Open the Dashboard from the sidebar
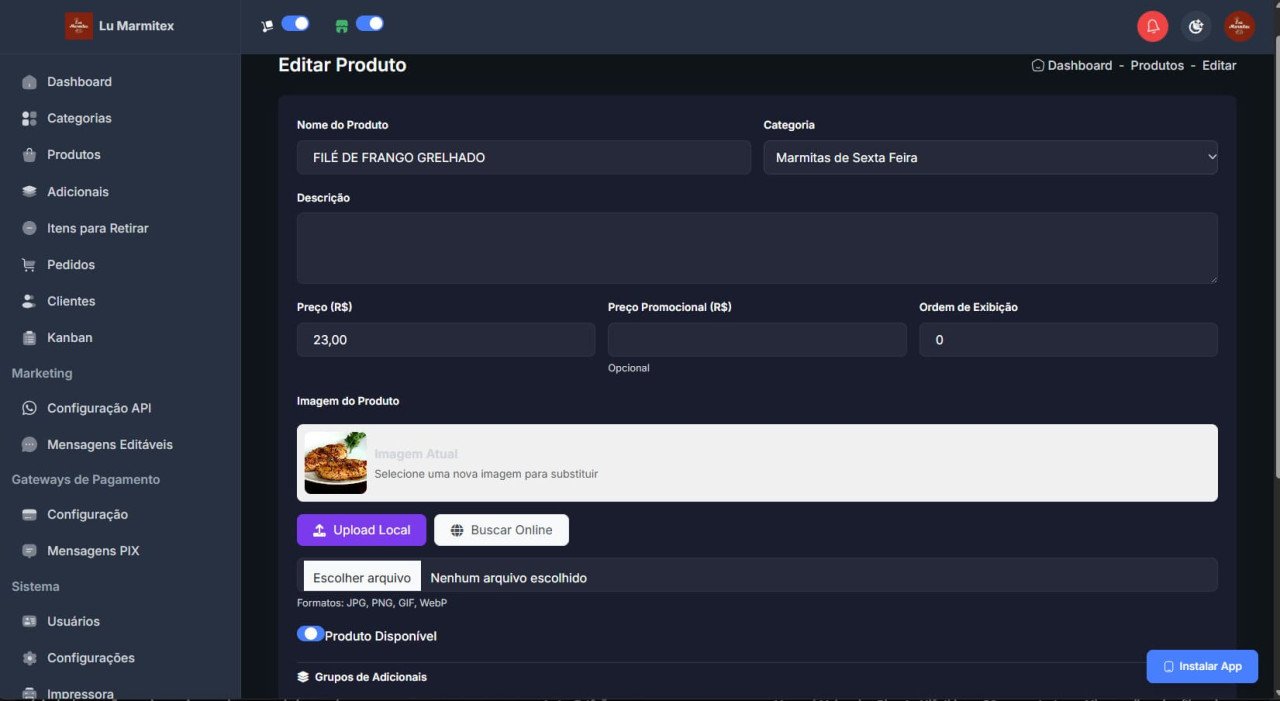1280x701 pixels. tap(79, 81)
